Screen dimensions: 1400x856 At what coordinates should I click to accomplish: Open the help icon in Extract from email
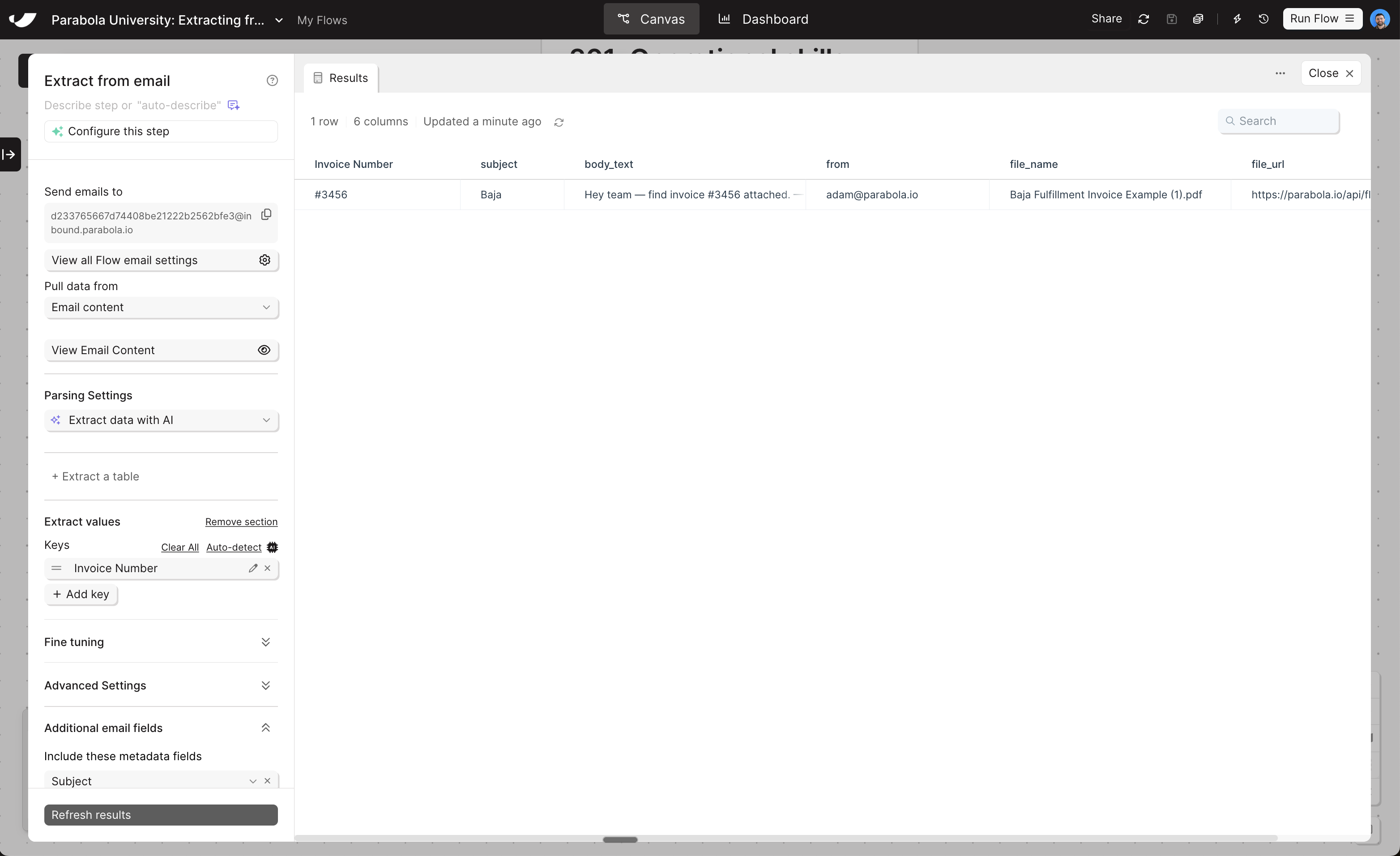(x=272, y=80)
